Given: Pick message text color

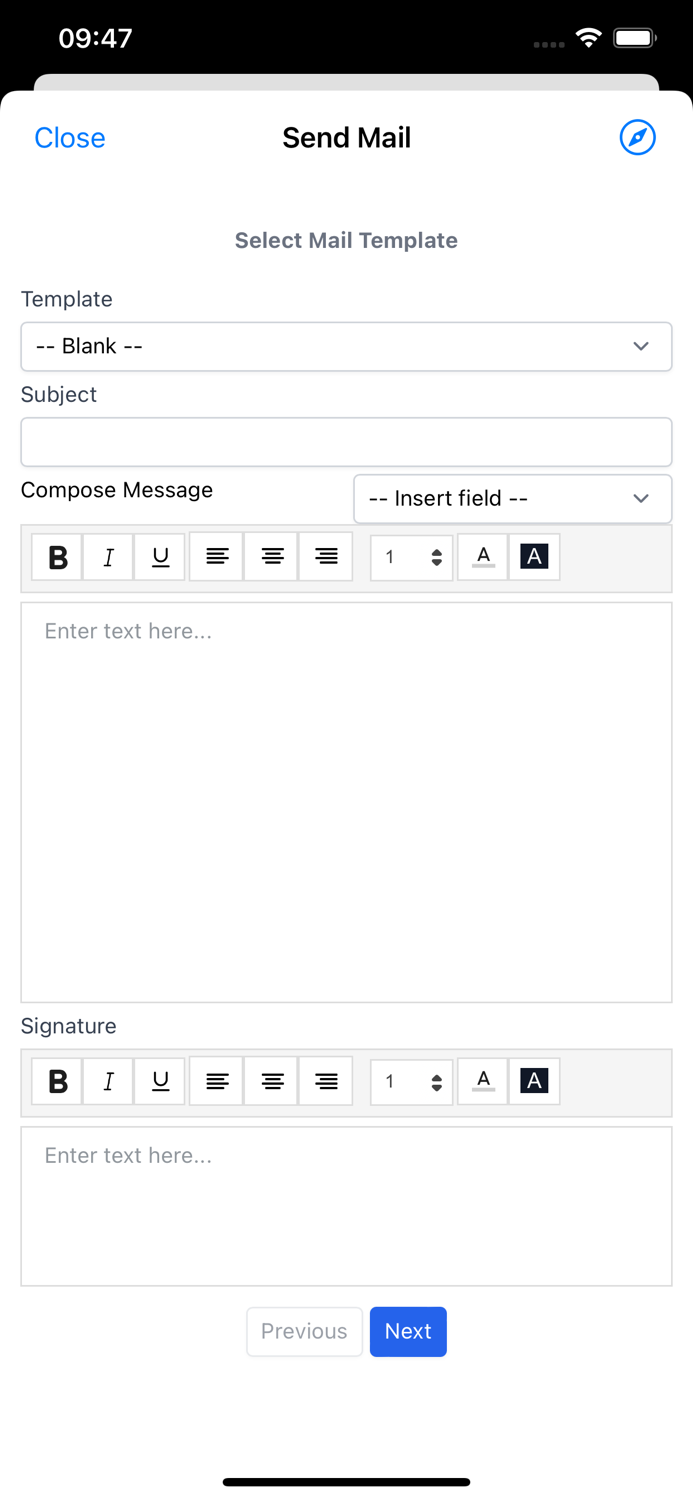Looking at the screenshot, I should 483,557.
